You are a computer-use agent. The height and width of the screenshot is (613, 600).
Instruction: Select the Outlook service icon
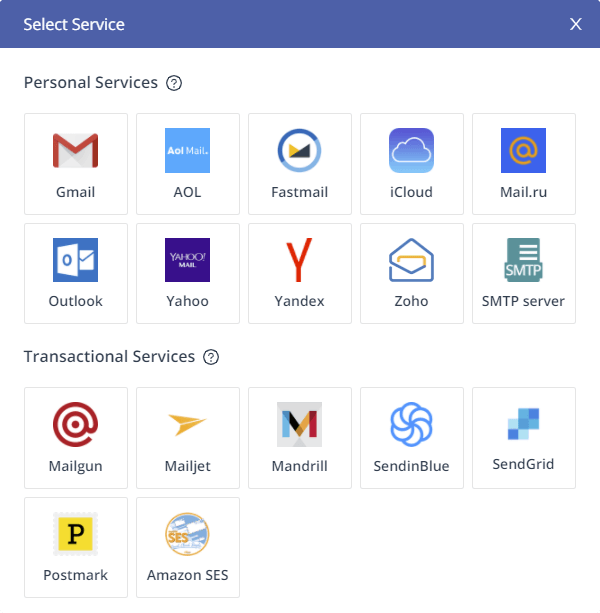click(76, 273)
